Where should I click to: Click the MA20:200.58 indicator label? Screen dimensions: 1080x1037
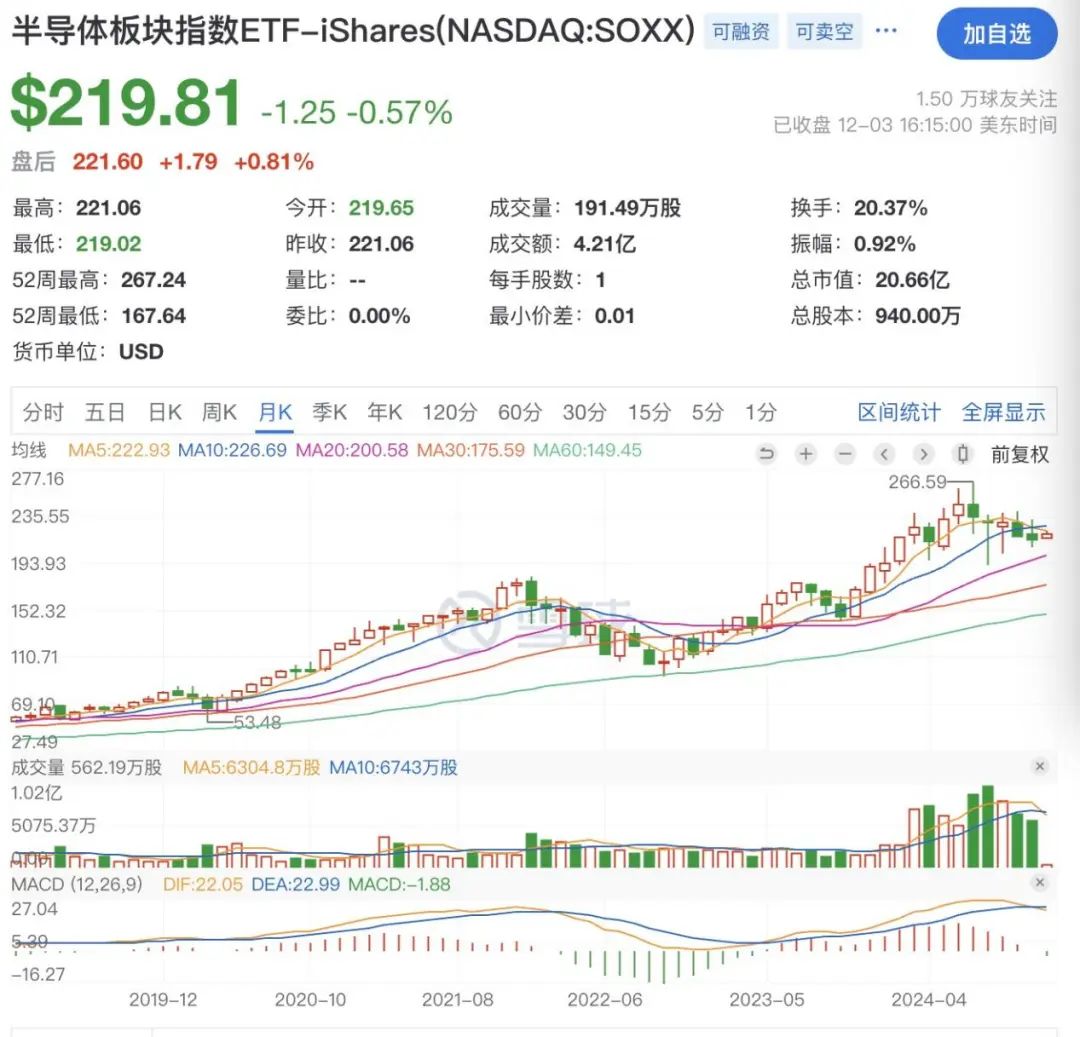352,450
